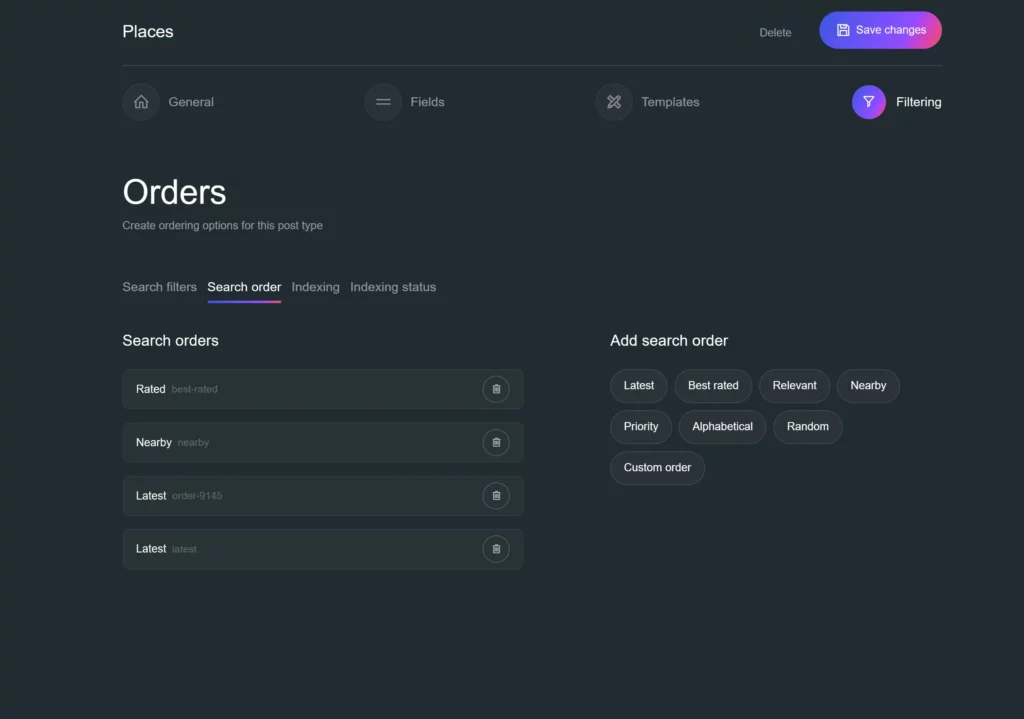Viewport: 1024px width, 719px height.
Task: Click the Filtering funnel icon
Action: click(869, 102)
